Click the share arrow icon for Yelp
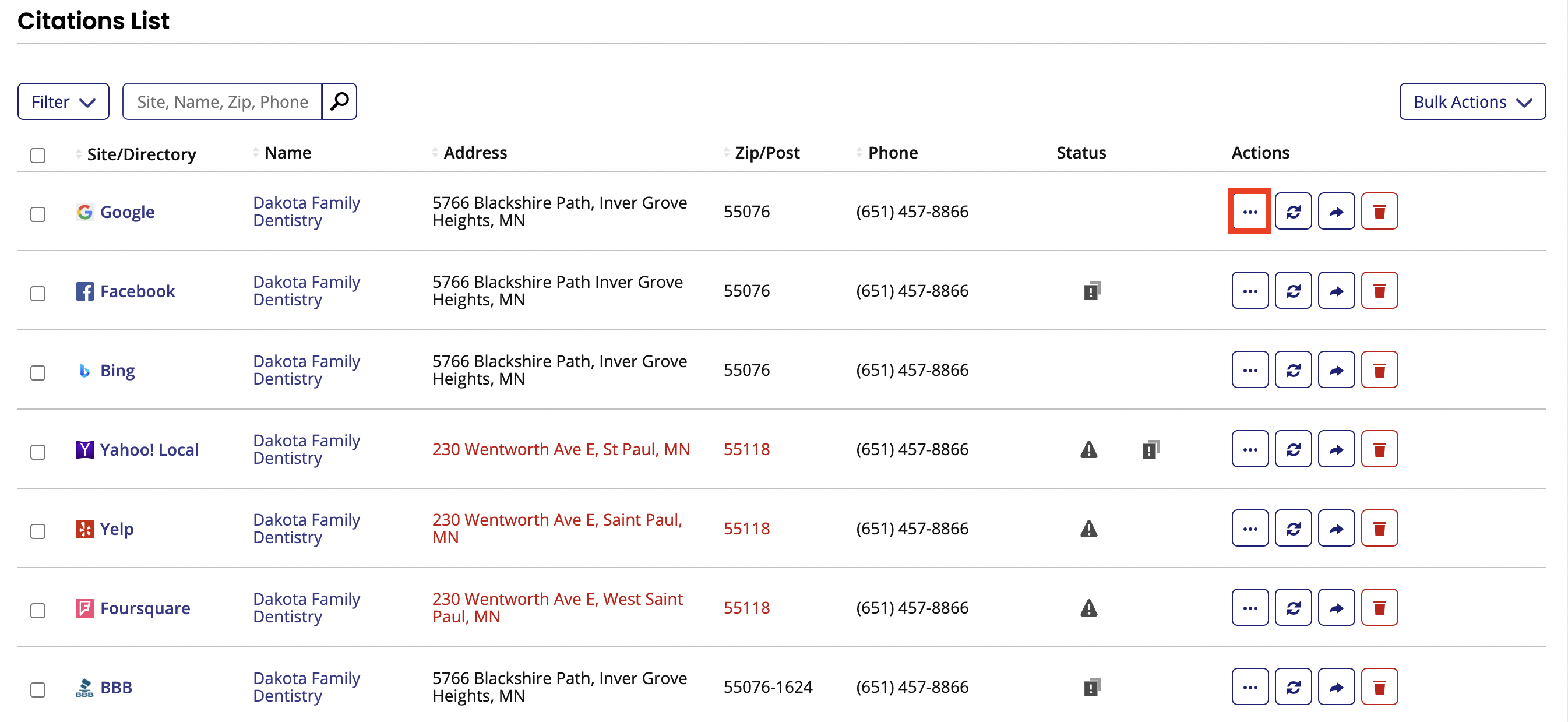This screenshot has height=722, width=1568. 1336,529
